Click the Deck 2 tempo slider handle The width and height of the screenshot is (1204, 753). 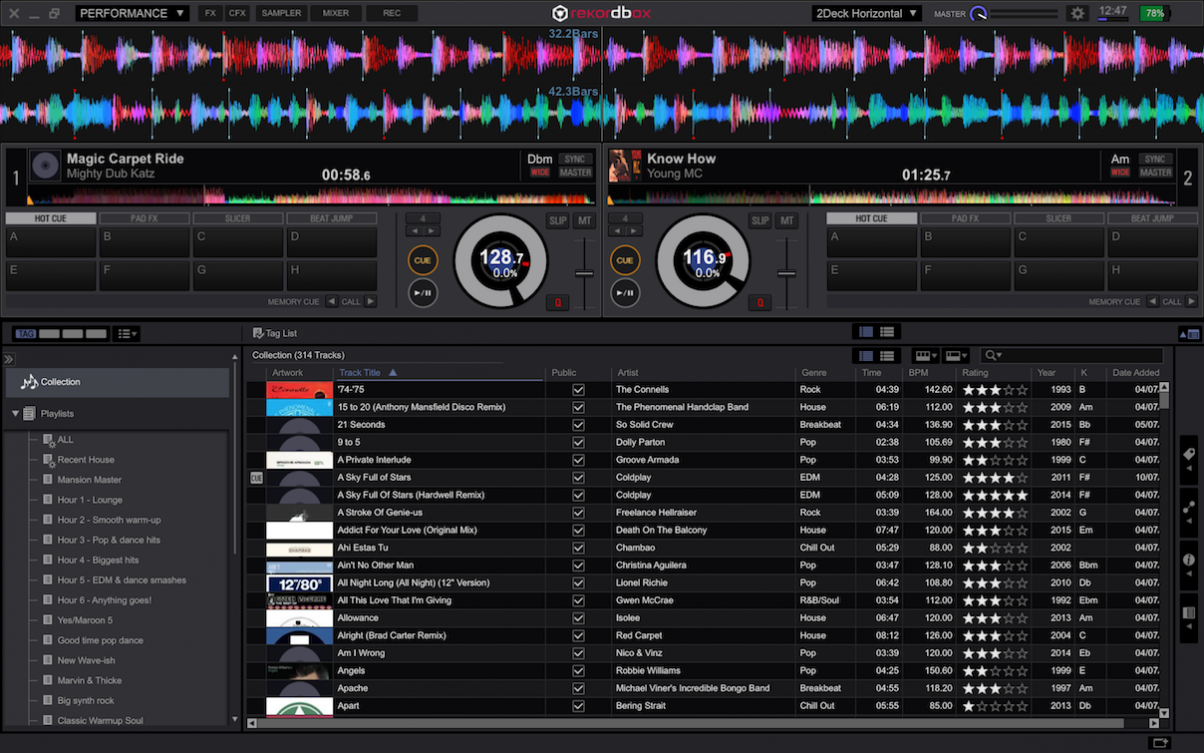tap(788, 273)
